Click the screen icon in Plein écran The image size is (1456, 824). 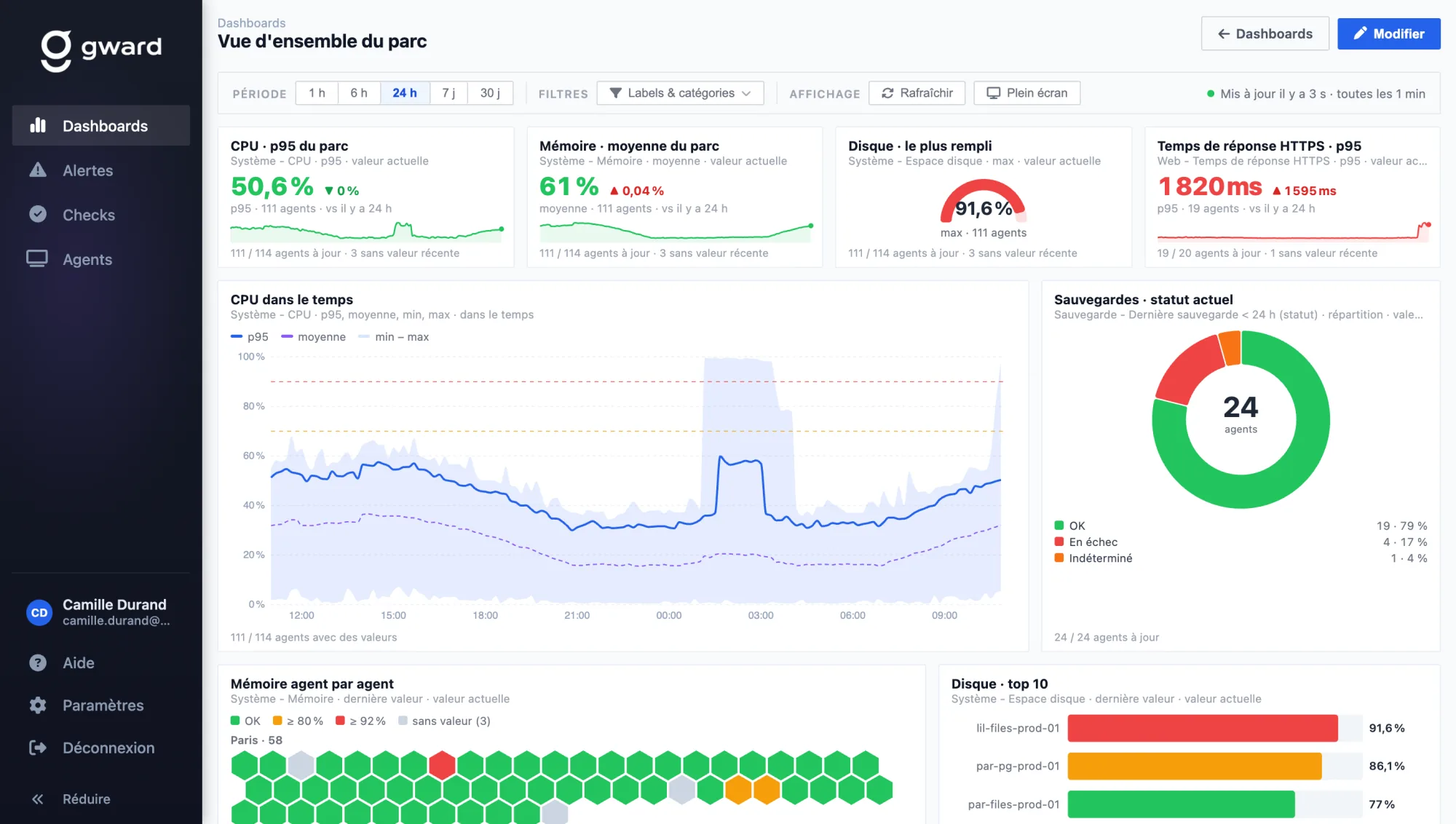(993, 93)
